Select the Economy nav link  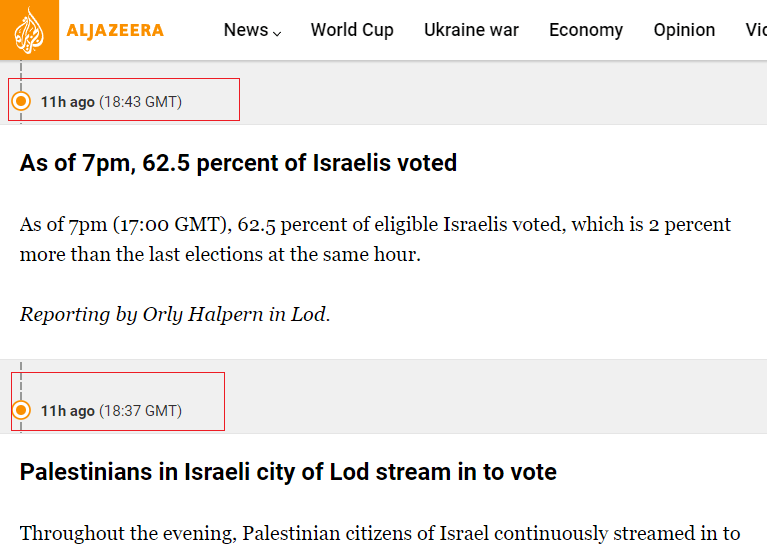(x=586, y=30)
